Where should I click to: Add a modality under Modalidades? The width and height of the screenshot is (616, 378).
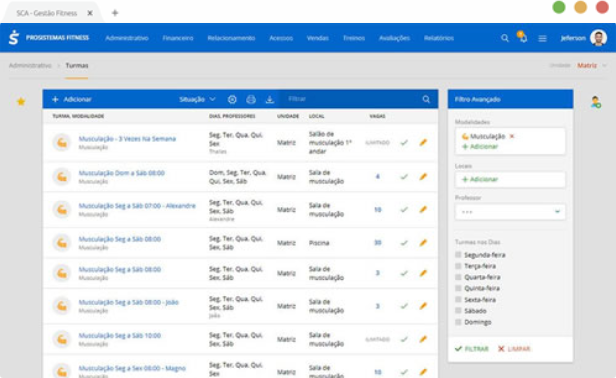[x=480, y=147]
